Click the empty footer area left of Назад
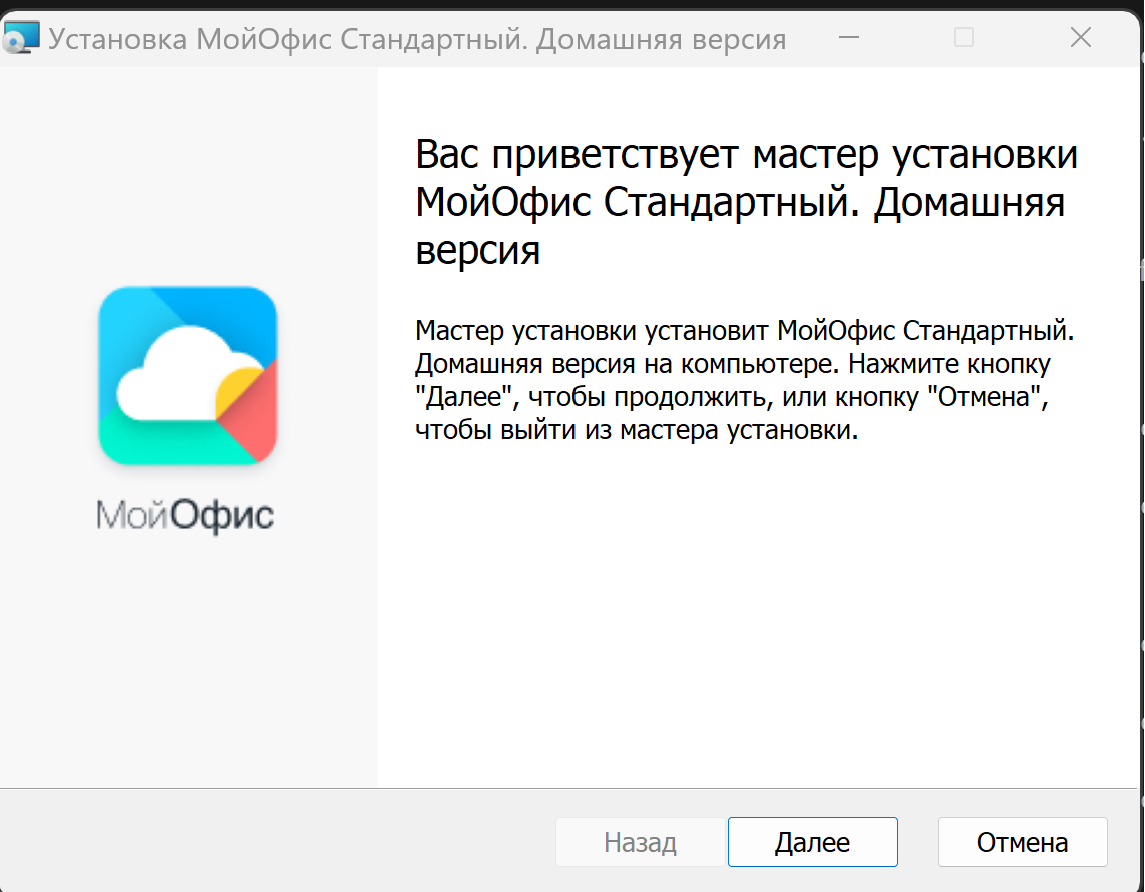1145x892 pixels. click(270, 842)
